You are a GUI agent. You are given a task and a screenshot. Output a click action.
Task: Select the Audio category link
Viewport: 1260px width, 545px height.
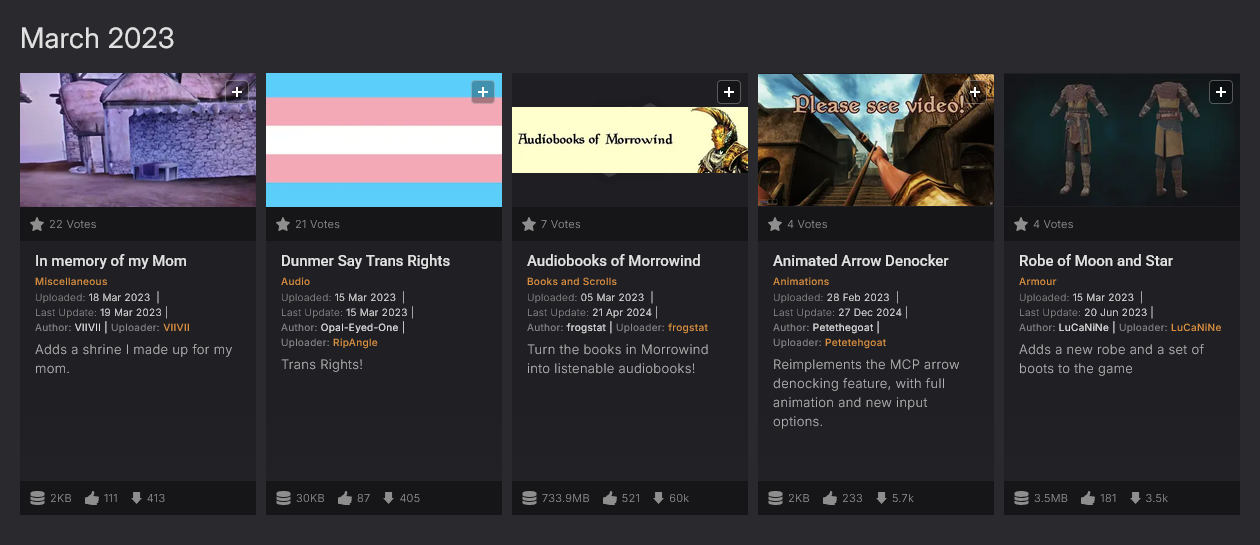[296, 282]
